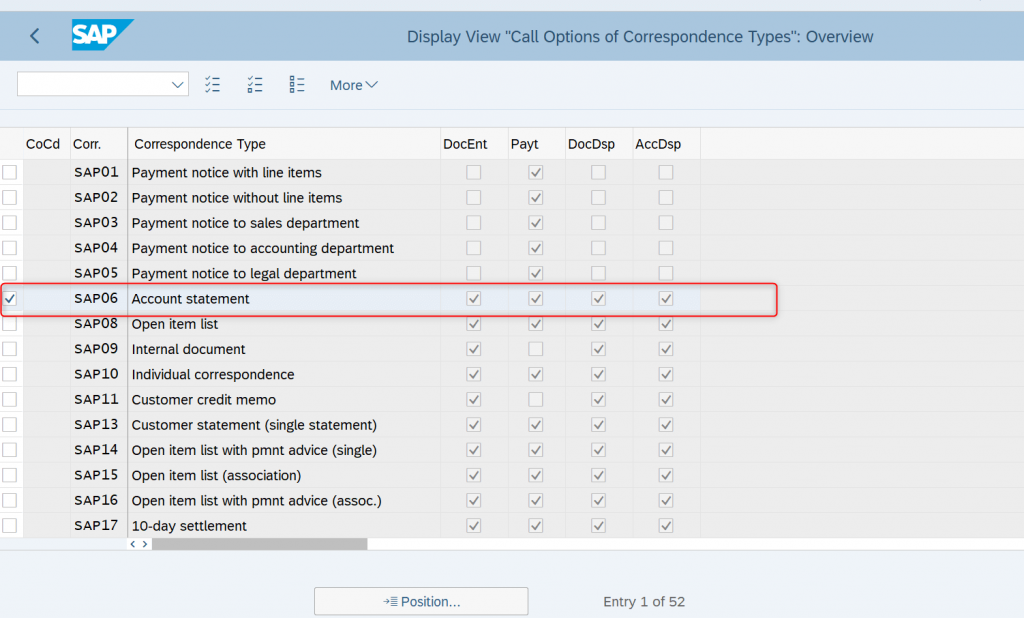This screenshot has width=1024, height=618.
Task: Go back using the left arrow
Action: coord(35,36)
